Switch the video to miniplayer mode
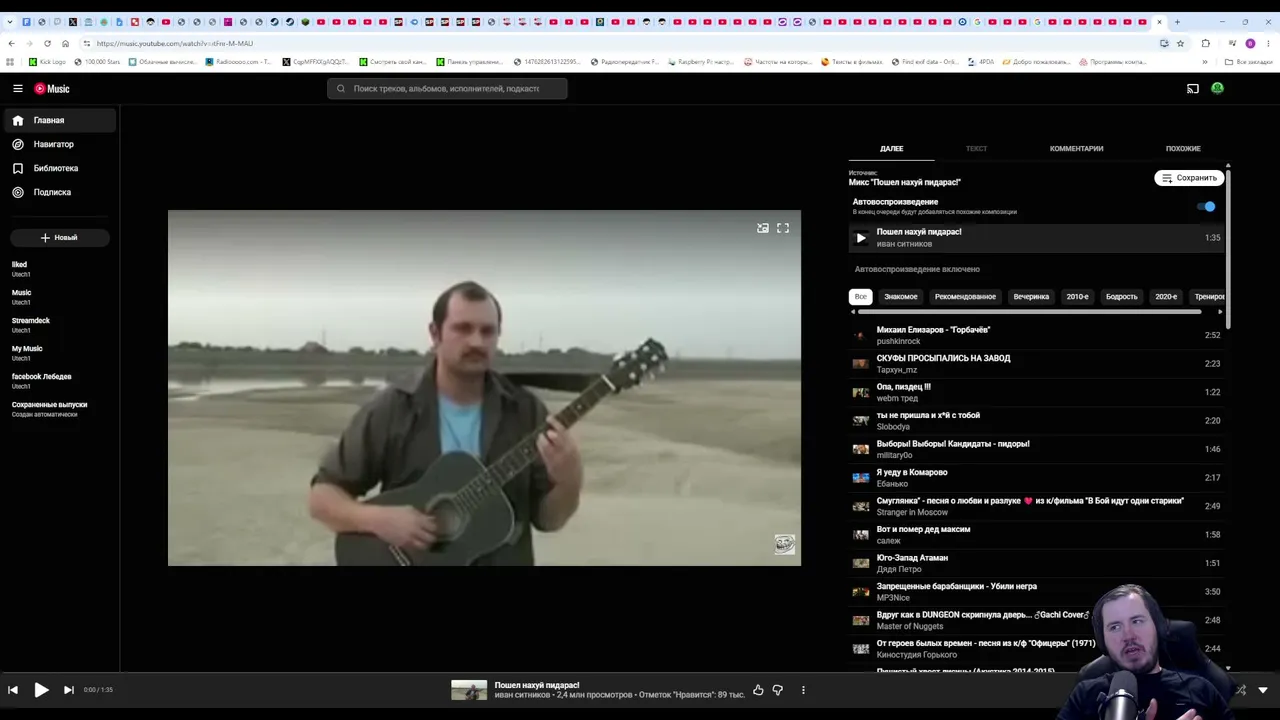1280x720 pixels. (x=763, y=228)
